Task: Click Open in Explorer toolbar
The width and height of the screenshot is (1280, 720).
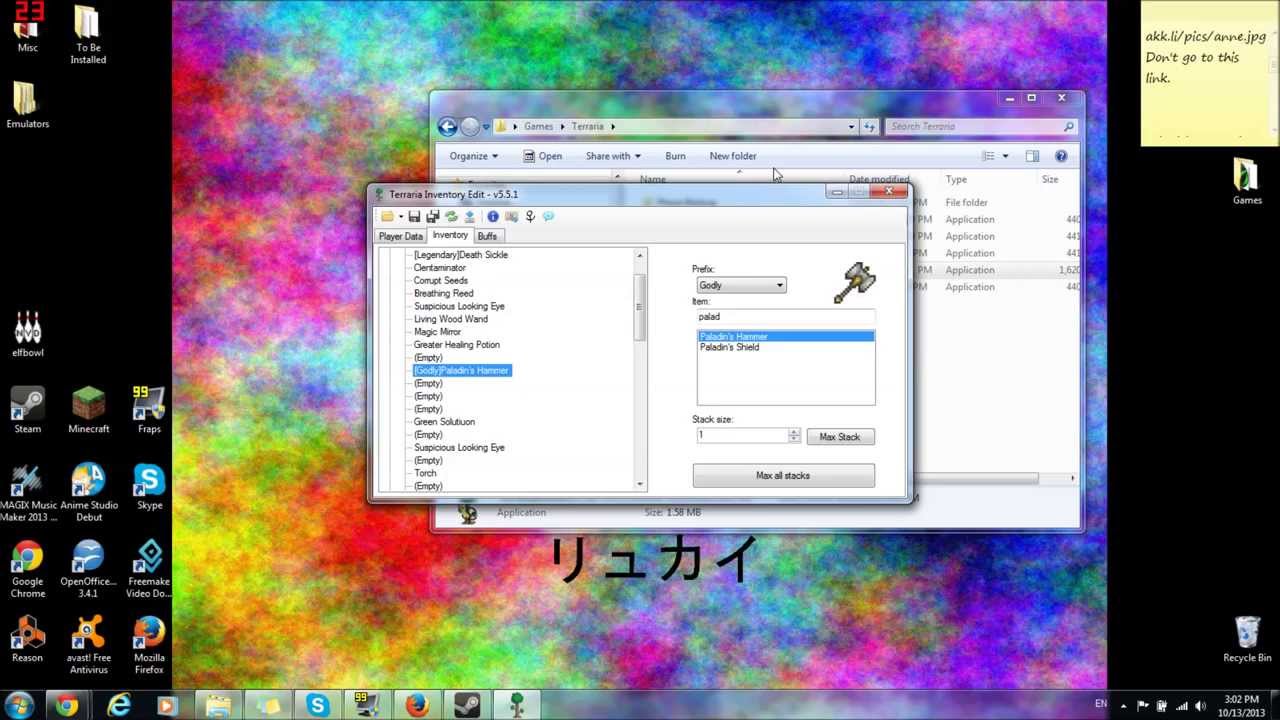Action: 542,156
